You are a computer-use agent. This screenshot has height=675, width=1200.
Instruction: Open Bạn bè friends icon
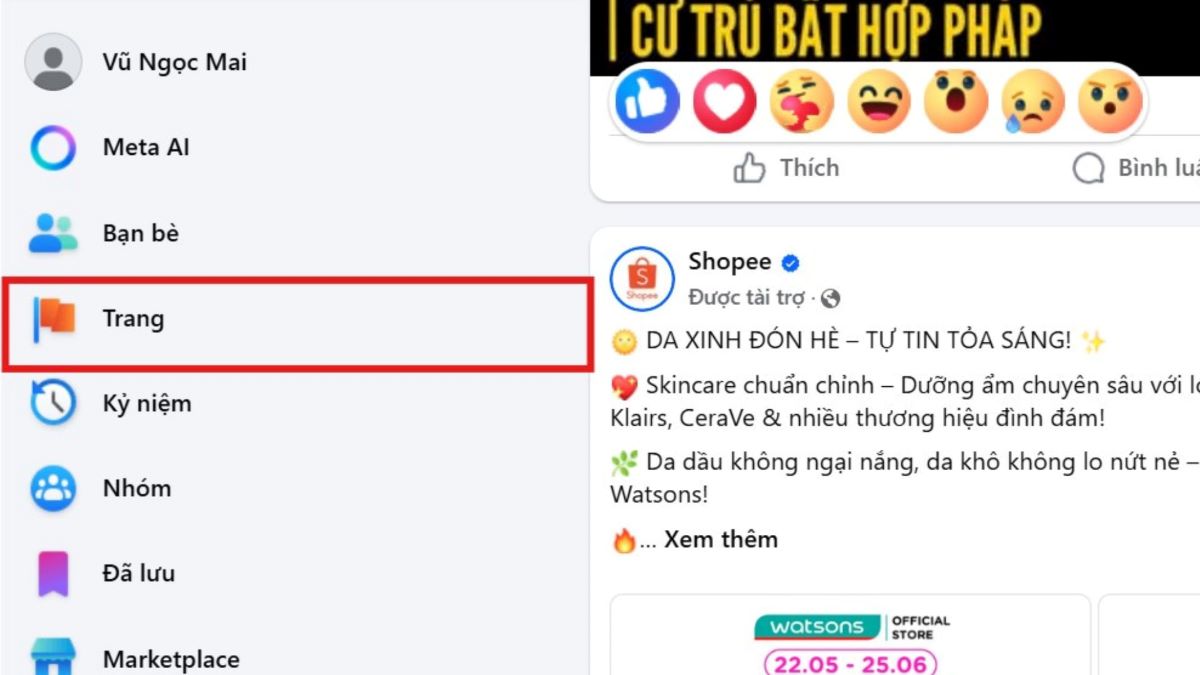pyautogui.click(x=53, y=233)
